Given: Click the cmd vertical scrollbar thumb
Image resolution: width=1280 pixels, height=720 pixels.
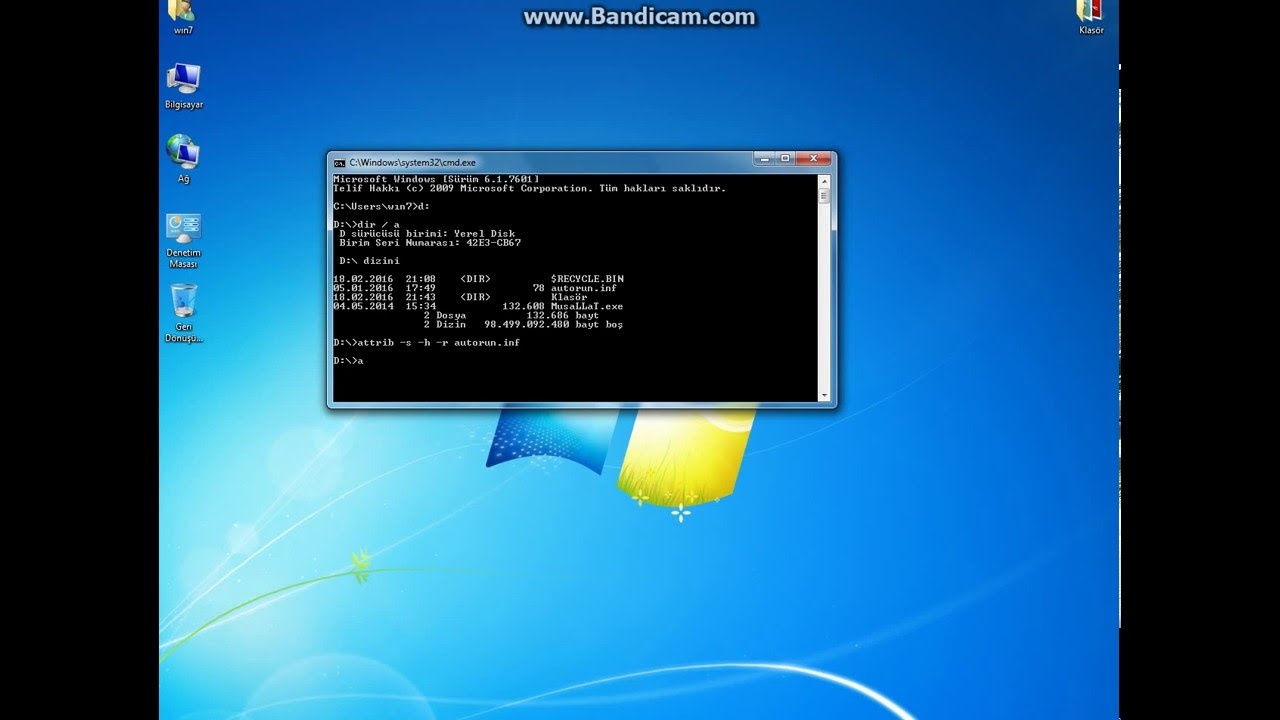Looking at the screenshot, I should (825, 196).
